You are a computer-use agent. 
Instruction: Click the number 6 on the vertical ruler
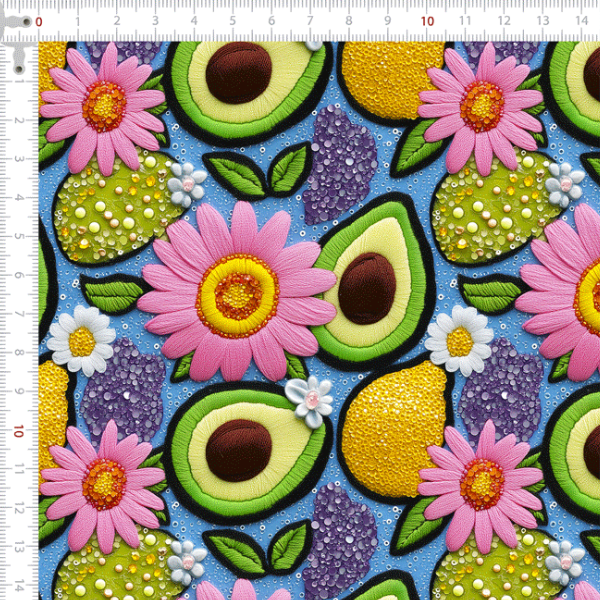click(x=18, y=276)
